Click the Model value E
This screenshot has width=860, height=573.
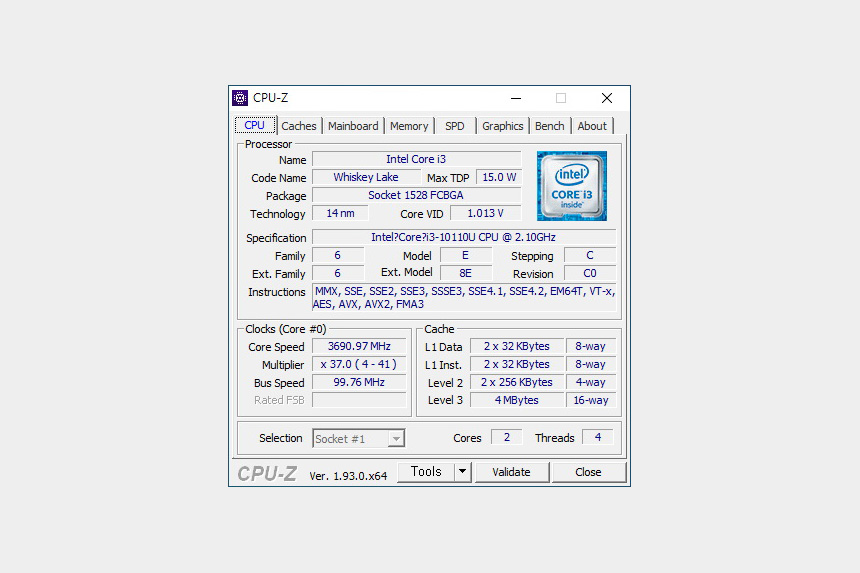(x=466, y=255)
